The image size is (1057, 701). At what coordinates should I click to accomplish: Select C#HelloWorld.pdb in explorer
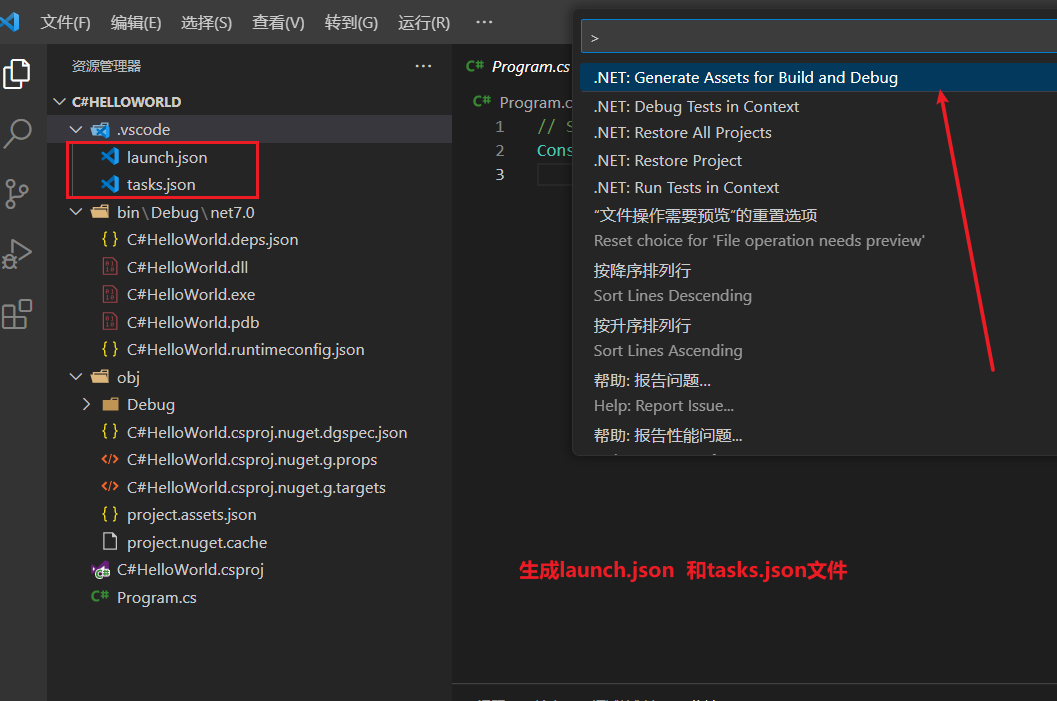tap(193, 322)
